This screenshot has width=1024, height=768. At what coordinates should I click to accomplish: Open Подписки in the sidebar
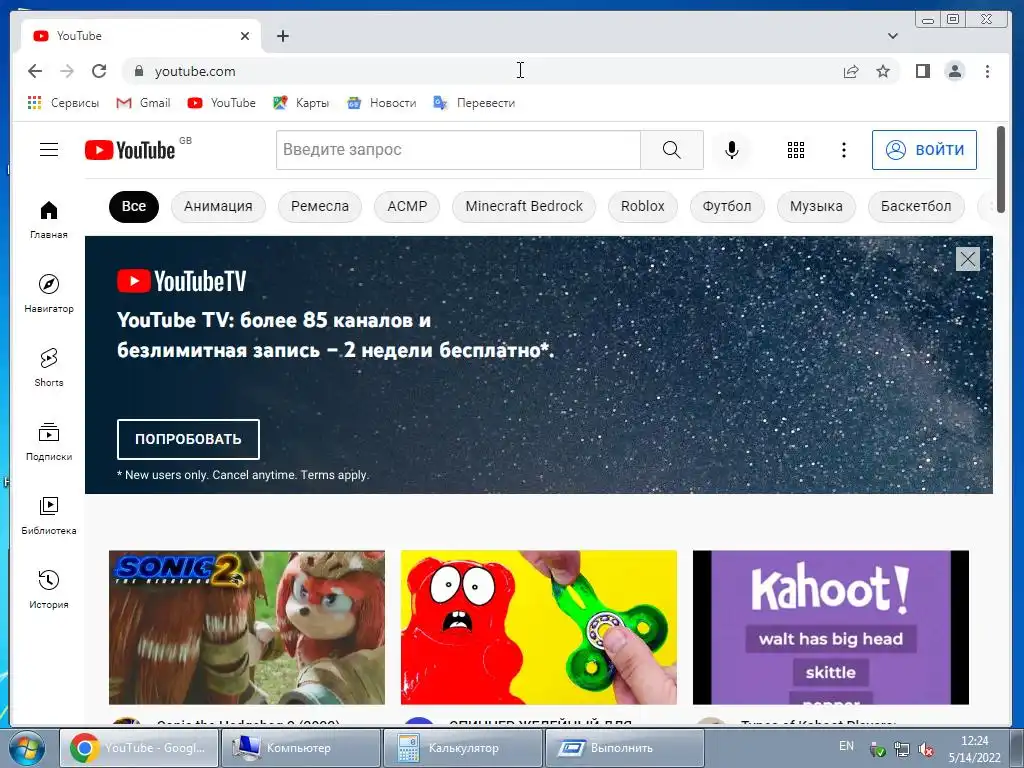(x=49, y=441)
